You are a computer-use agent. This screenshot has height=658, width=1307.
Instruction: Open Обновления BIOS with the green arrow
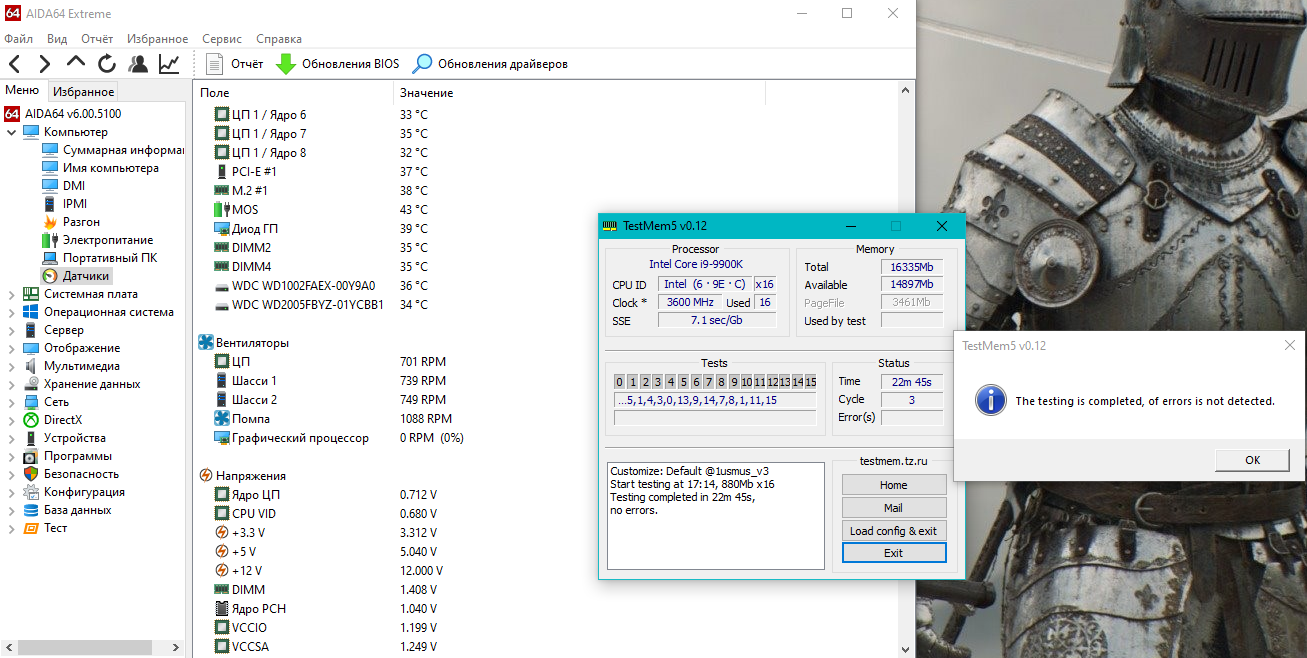337,64
